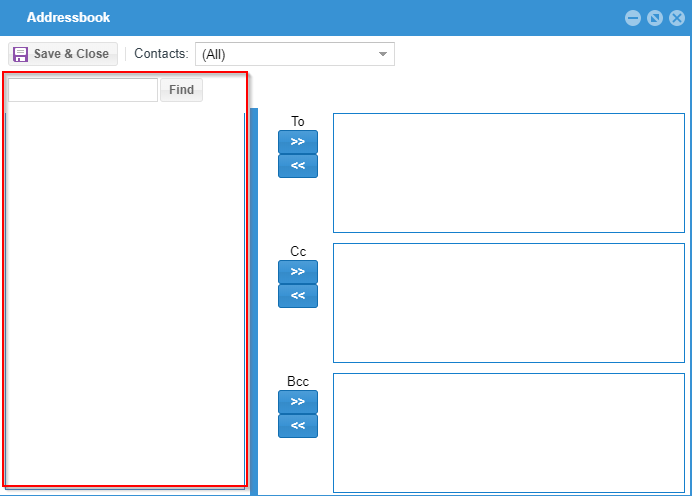Open the Contacts (All) dropdown

click(x=295, y=54)
